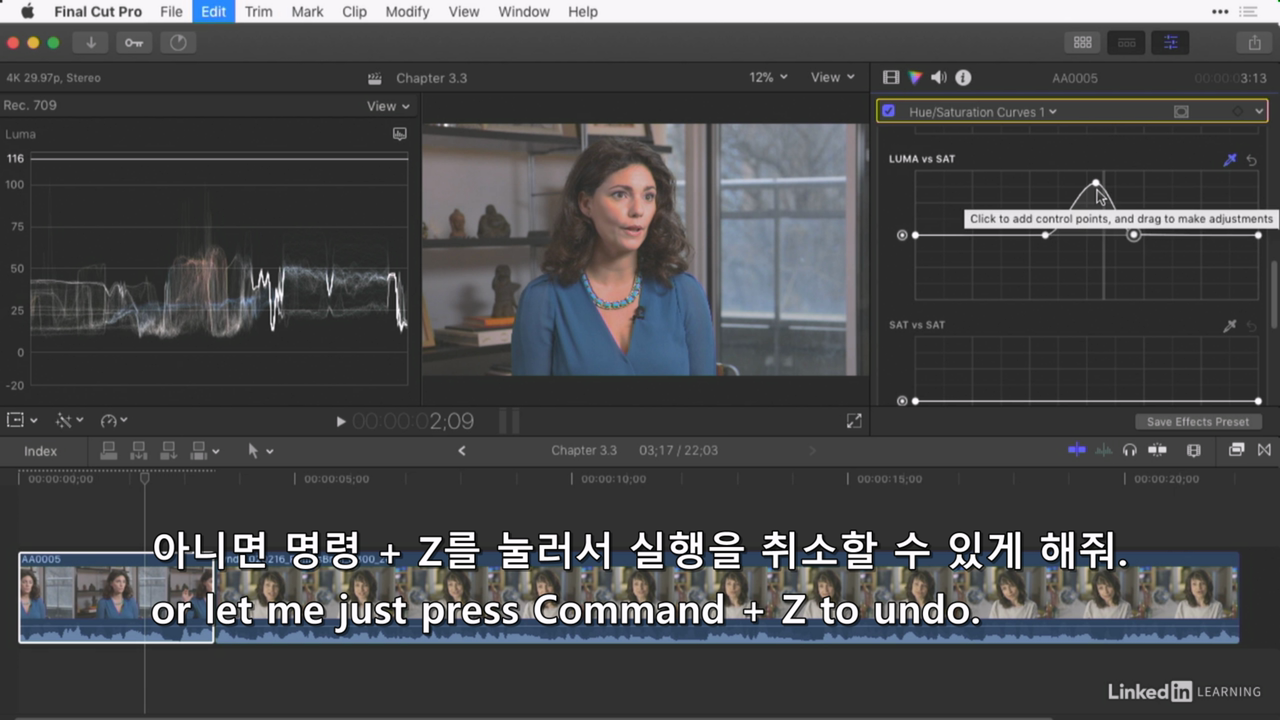Select the AA0005 clip in timeline
Viewport: 1280px width, 720px height.
(x=116, y=597)
